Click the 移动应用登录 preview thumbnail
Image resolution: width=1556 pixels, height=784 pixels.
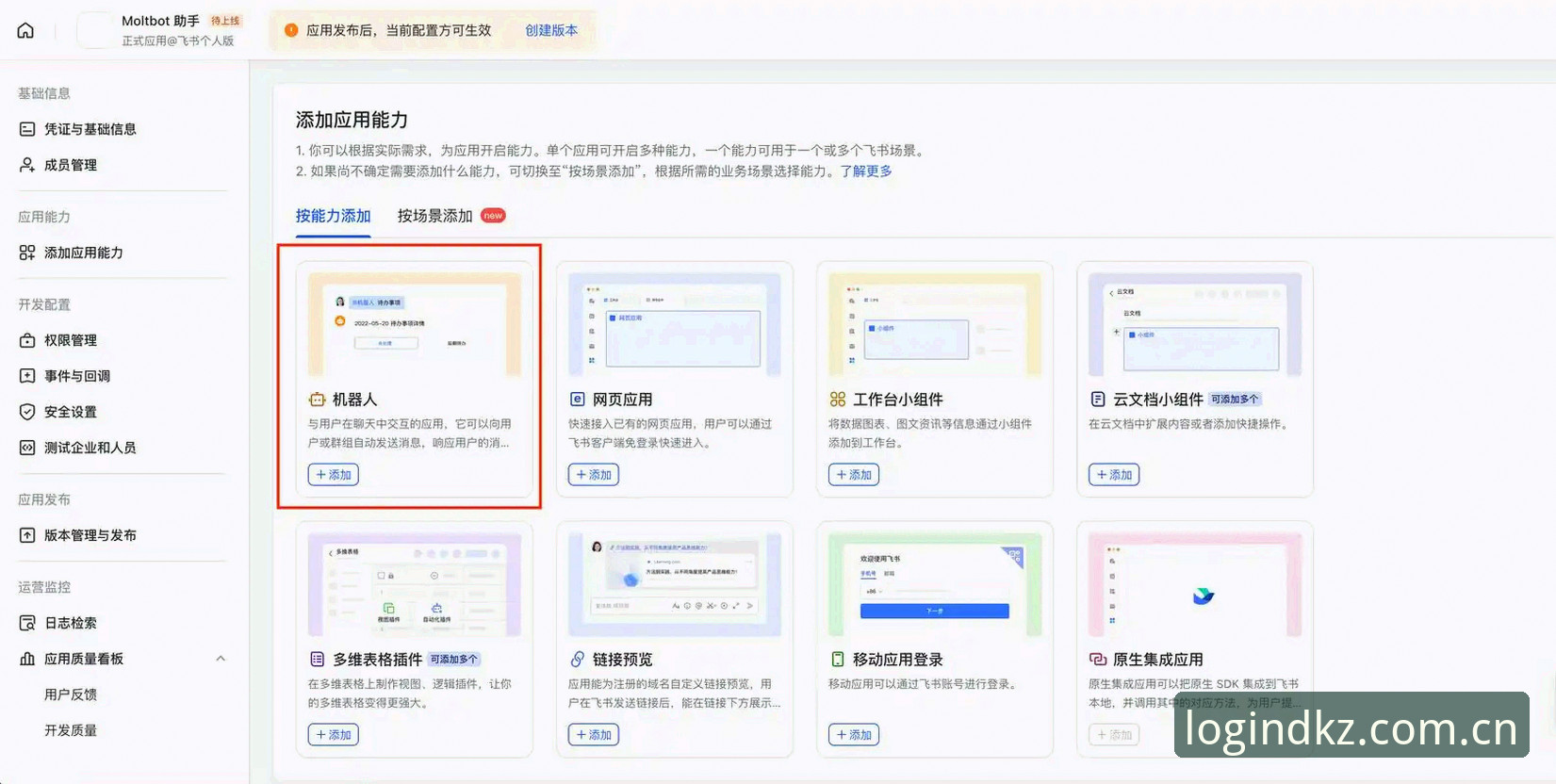click(935, 585)
